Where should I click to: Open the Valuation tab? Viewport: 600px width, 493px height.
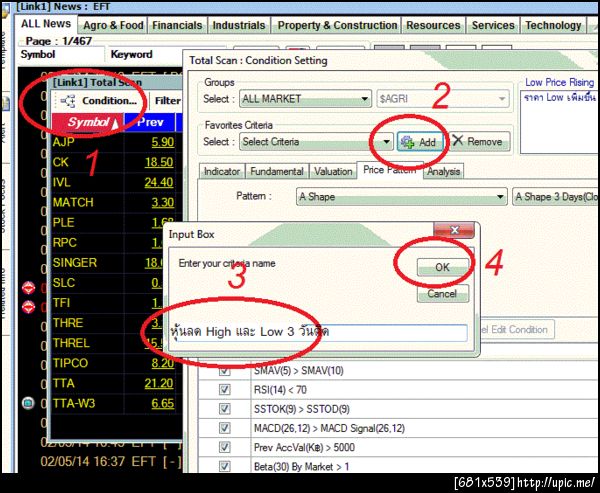tap(333, 171)
